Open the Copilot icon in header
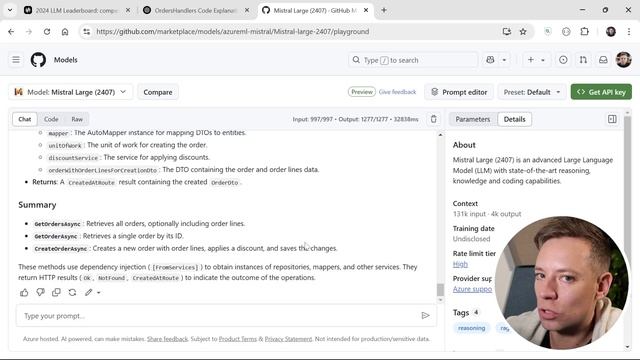This screenshot has width=640, height=360. [x=490, y=60]
